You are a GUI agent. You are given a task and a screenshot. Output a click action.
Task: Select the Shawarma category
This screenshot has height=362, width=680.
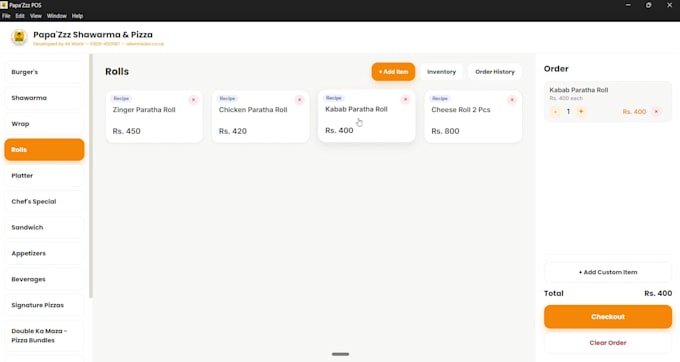pyautogui.click(x=44, y=98)
